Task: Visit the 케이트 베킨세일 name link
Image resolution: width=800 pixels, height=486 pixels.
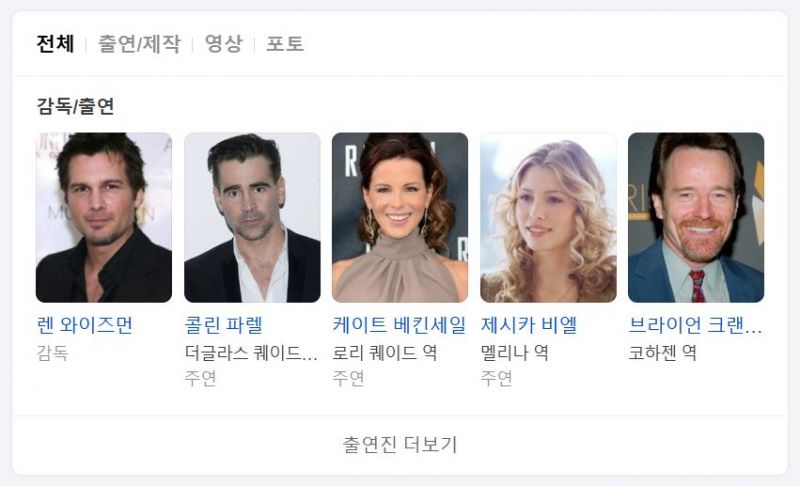Action: pos(399,325)
